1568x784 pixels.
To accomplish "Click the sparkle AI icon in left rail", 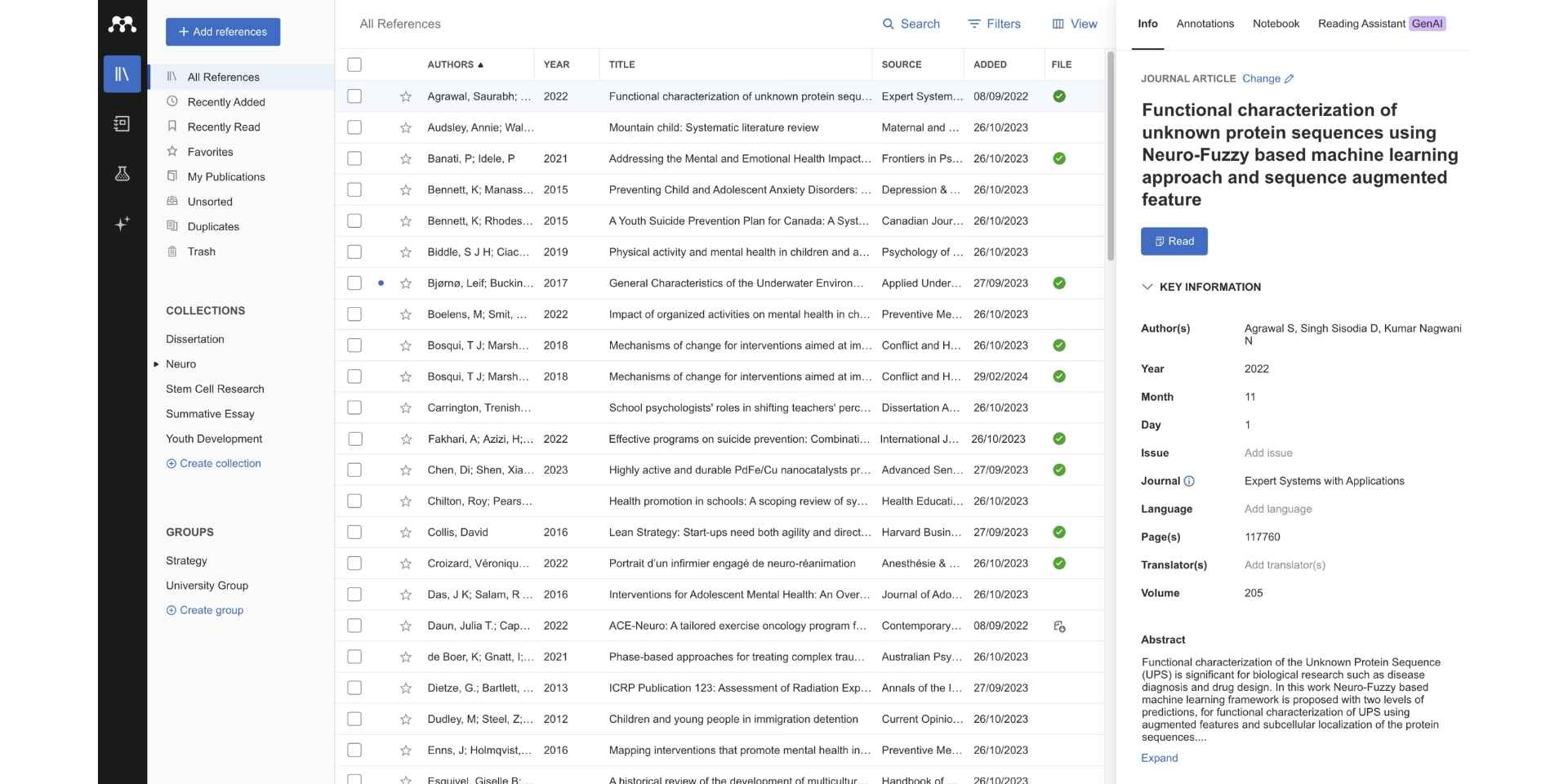I will pos(122,224).
